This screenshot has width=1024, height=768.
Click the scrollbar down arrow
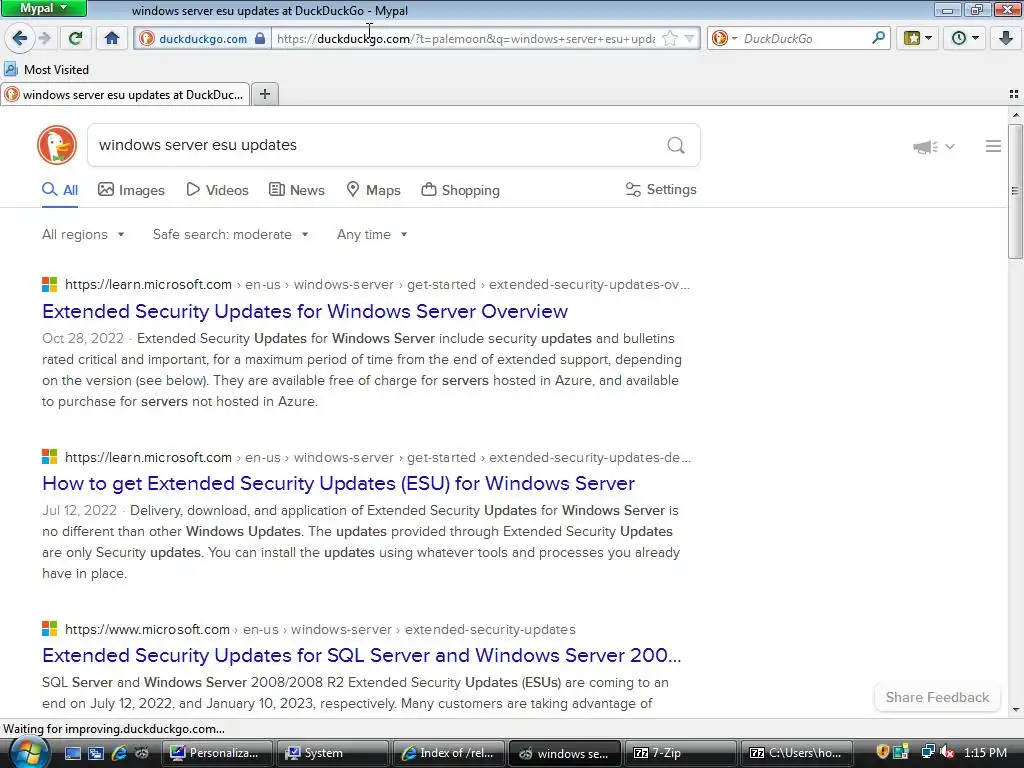click(1016, 710)
